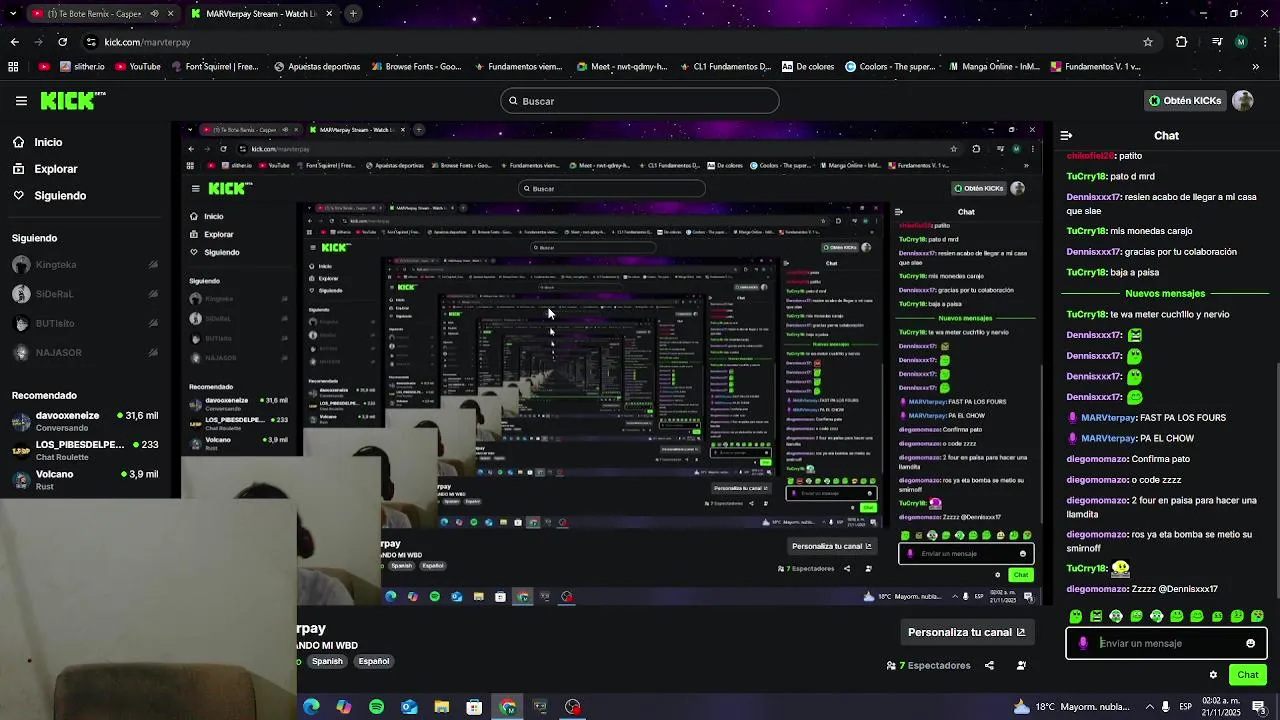Click the share stream icon
The height and width of the screenshot is (720, 1280).
(x=989, y=665)
